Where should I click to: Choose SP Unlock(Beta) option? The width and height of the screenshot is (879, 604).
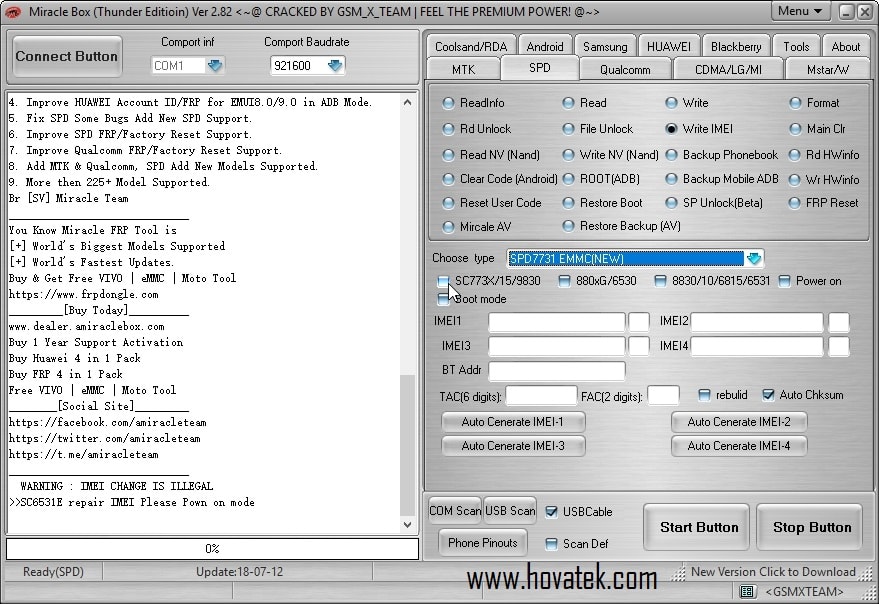point(671,203)
